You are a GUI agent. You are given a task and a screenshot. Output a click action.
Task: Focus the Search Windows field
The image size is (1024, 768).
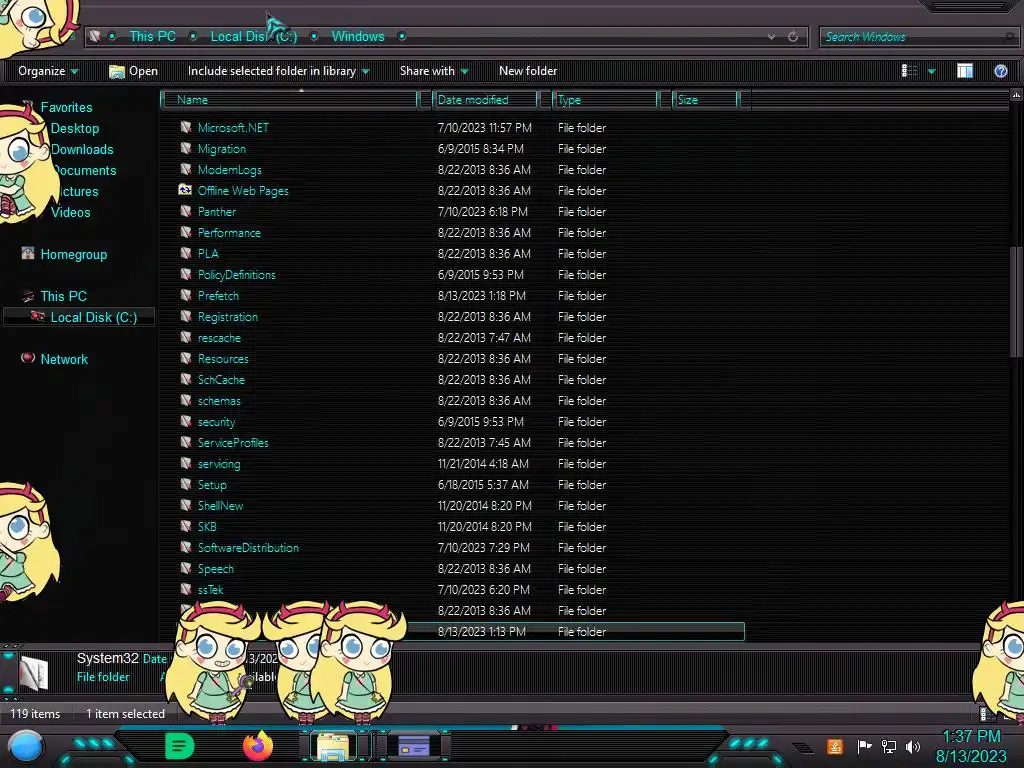click(918, 37)
